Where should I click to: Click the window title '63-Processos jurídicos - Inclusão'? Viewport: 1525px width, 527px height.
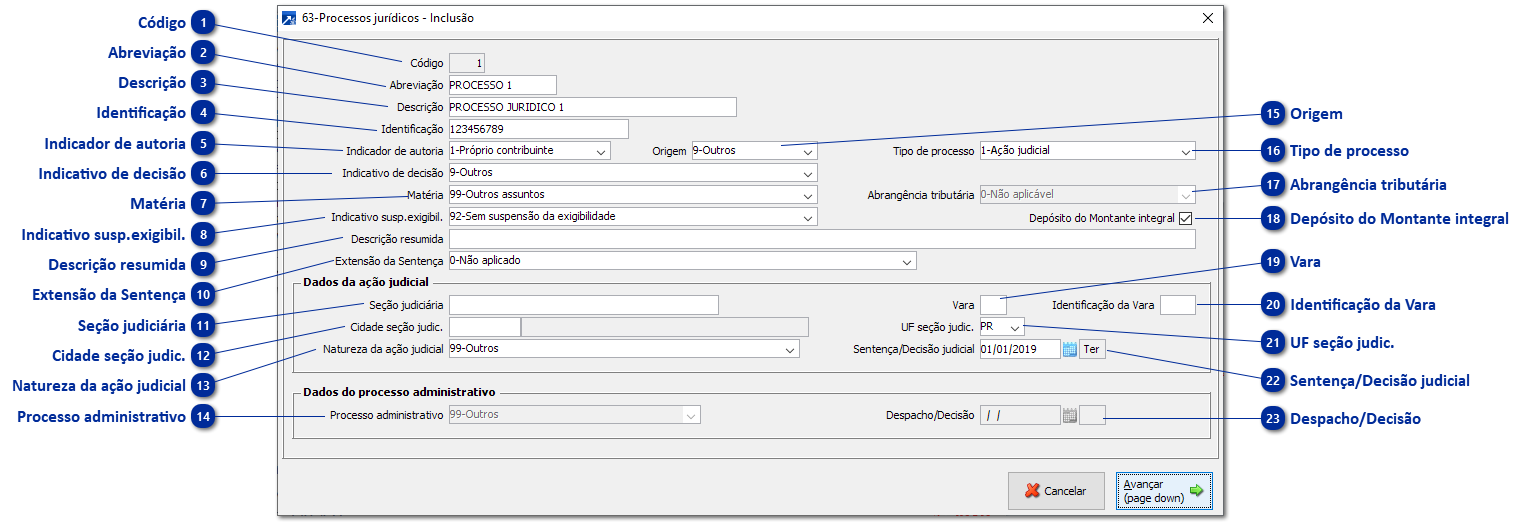click(x=388, y=18)
